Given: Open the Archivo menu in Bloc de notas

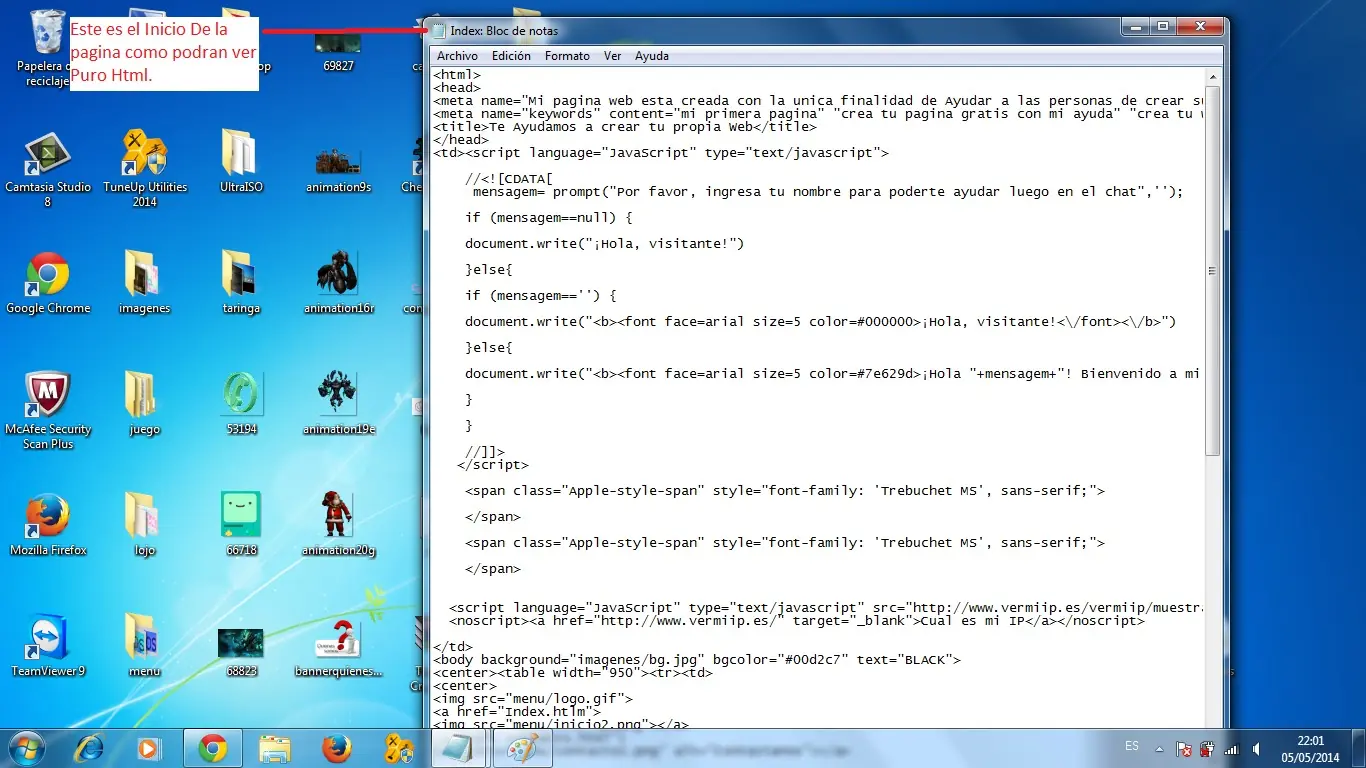Looking at the screenshot, I should tap(457, 56).
